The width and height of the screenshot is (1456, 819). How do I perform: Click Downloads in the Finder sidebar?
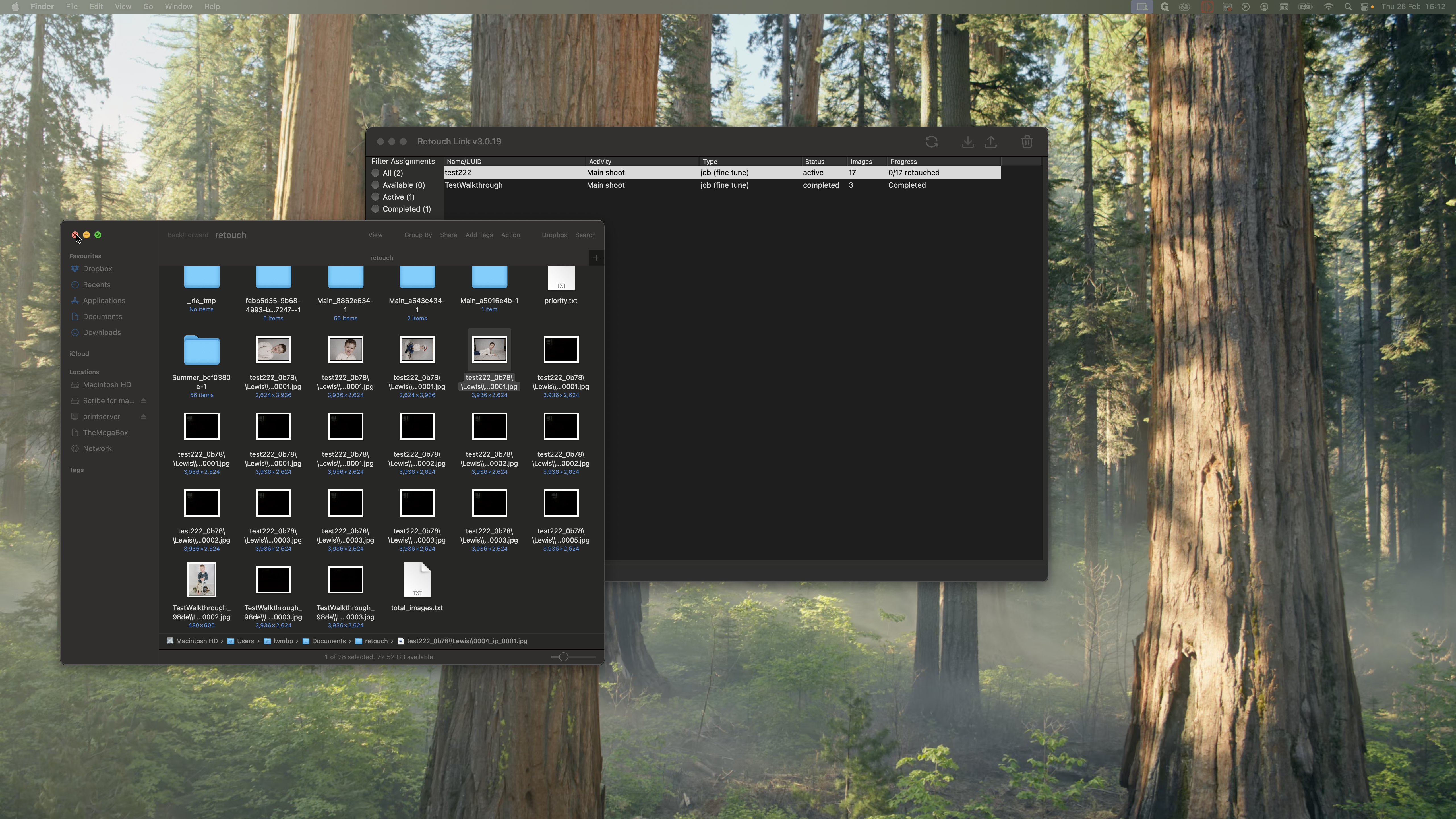tap(102, 332)
